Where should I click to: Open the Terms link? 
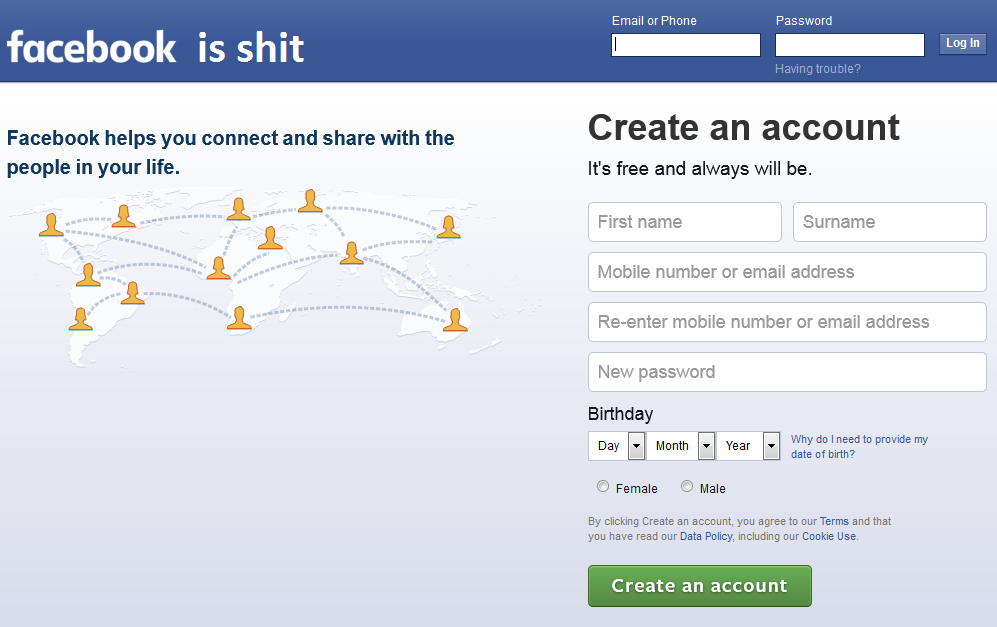pos(834,521)
